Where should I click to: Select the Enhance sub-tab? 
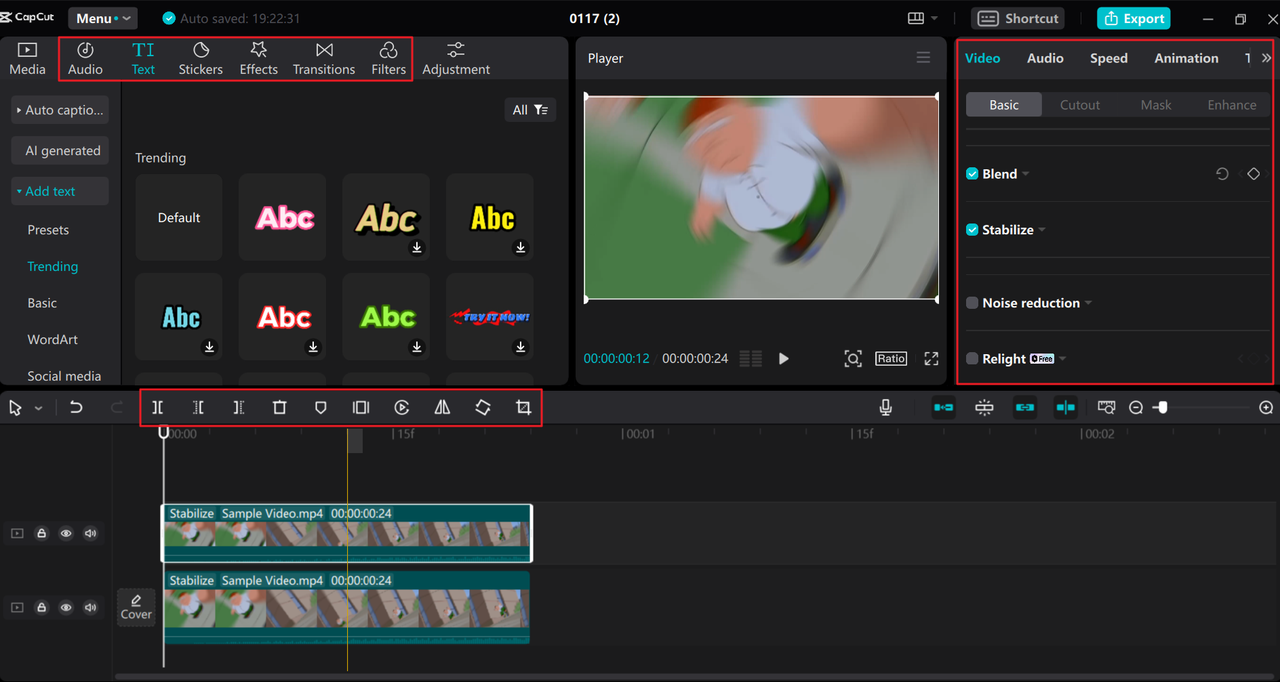click(1232, 105)
